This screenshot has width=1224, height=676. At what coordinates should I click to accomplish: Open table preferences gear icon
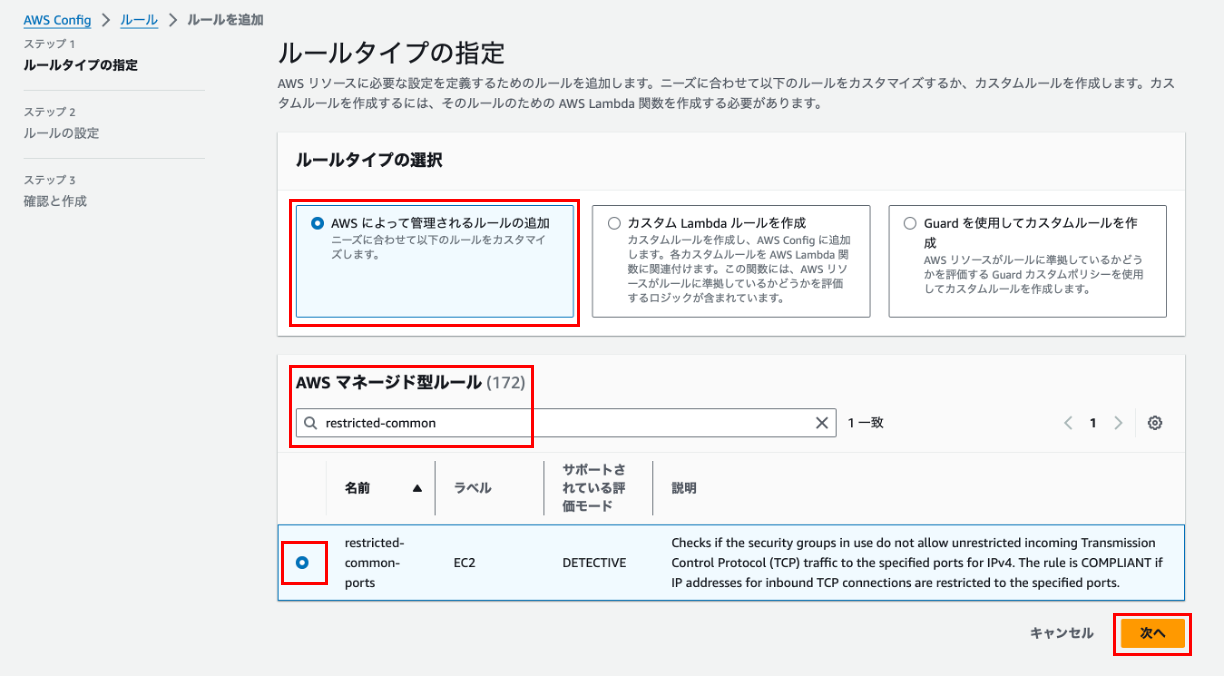pyautogui.click(x=1155, y=423)
